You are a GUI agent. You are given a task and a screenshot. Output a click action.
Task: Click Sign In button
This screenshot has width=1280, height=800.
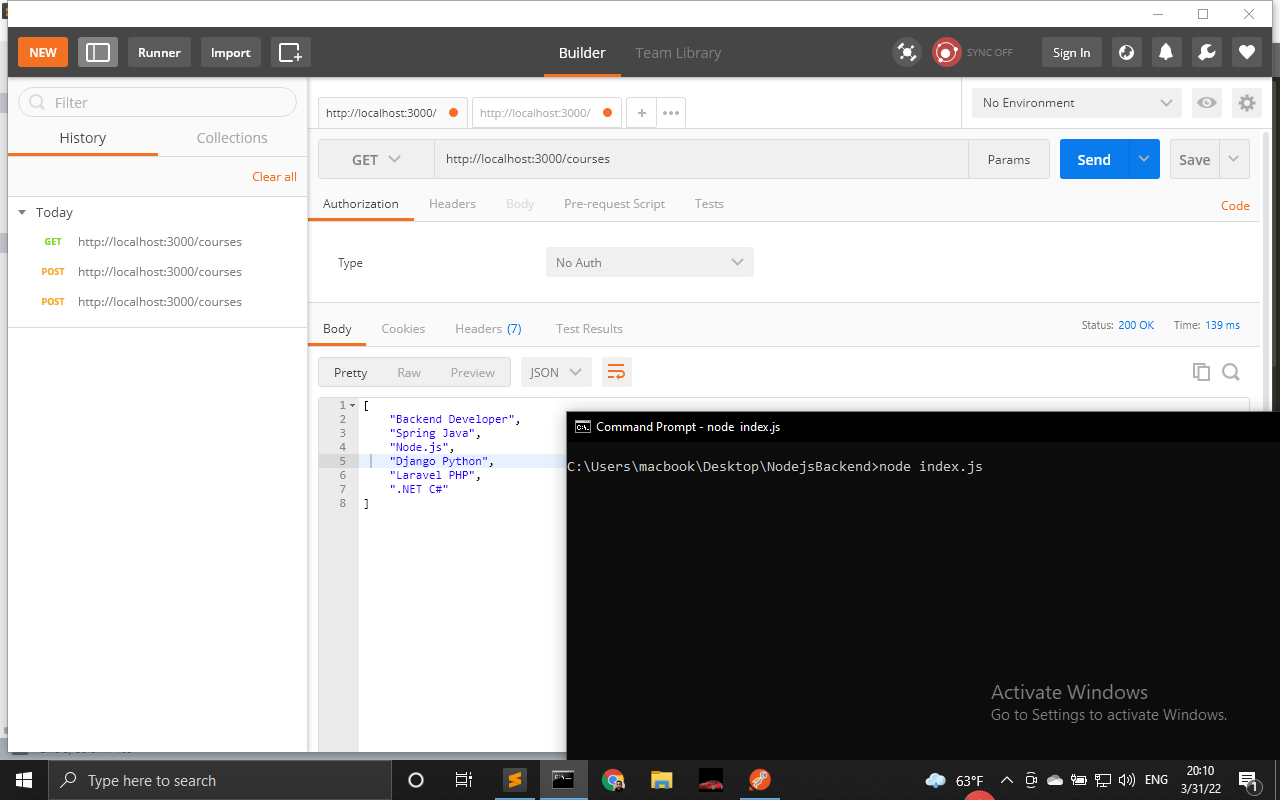(1071, 52)
